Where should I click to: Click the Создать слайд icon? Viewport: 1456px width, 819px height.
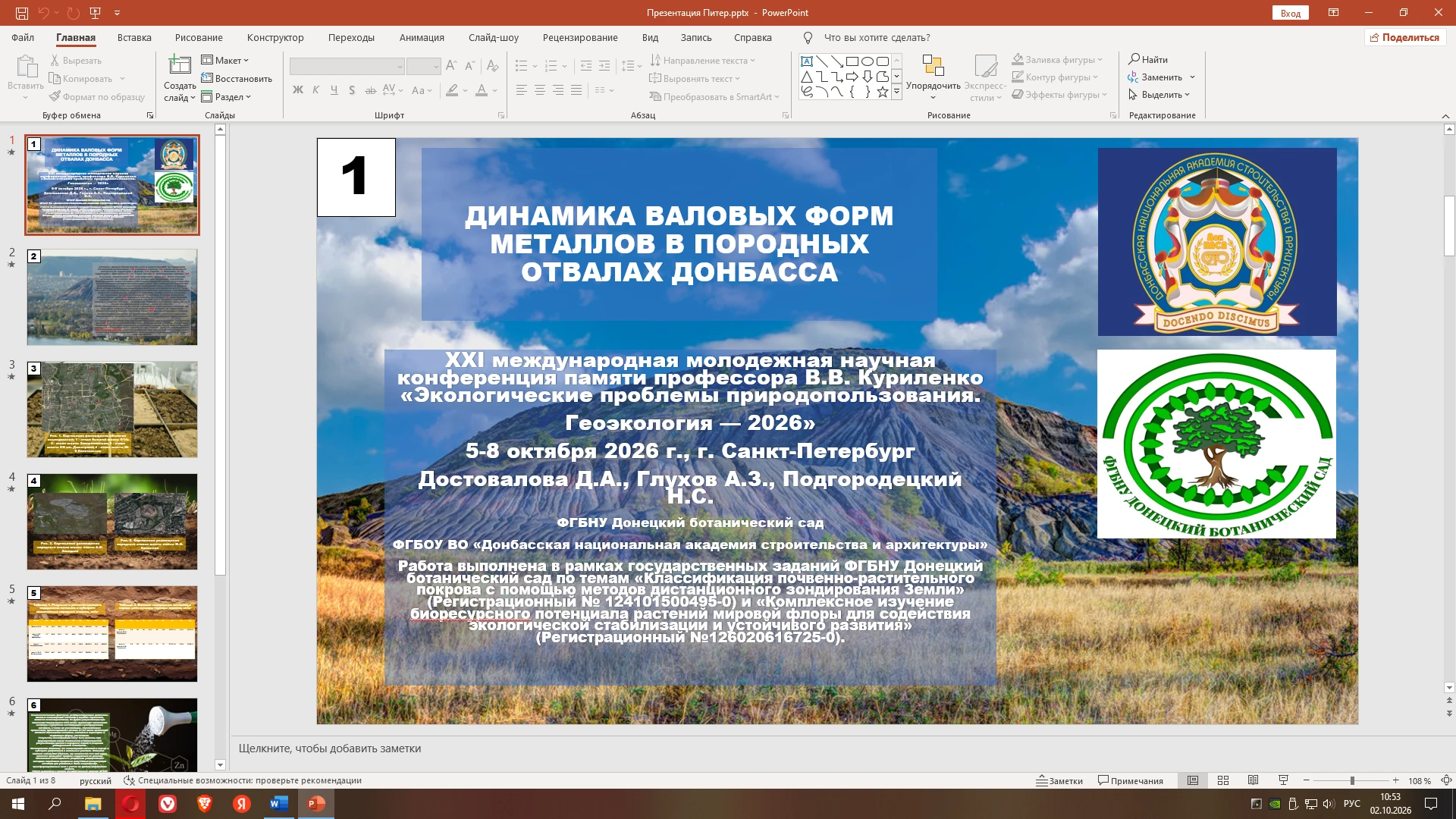180,66
